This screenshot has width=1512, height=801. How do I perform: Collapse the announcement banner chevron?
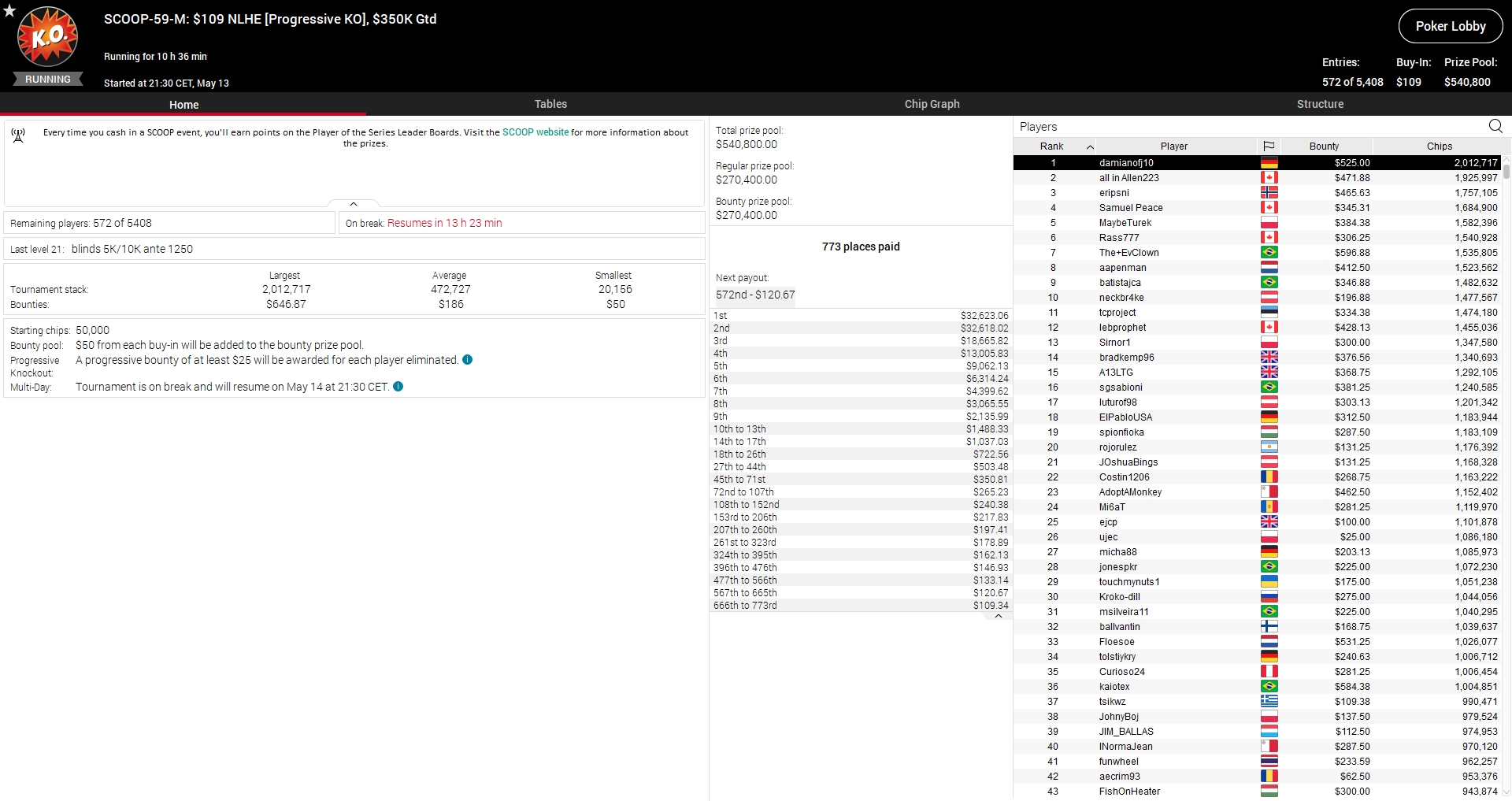(x=354, y=204)
